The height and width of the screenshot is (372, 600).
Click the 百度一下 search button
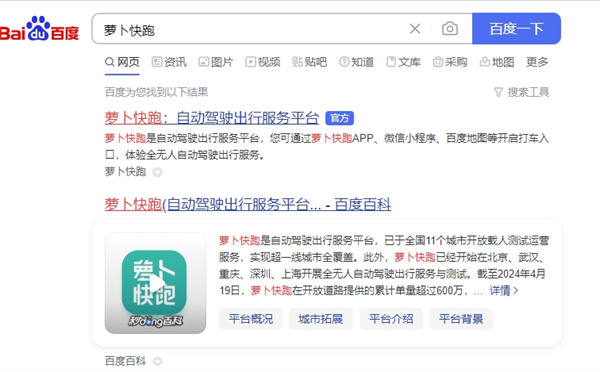(x=516, y=29)
